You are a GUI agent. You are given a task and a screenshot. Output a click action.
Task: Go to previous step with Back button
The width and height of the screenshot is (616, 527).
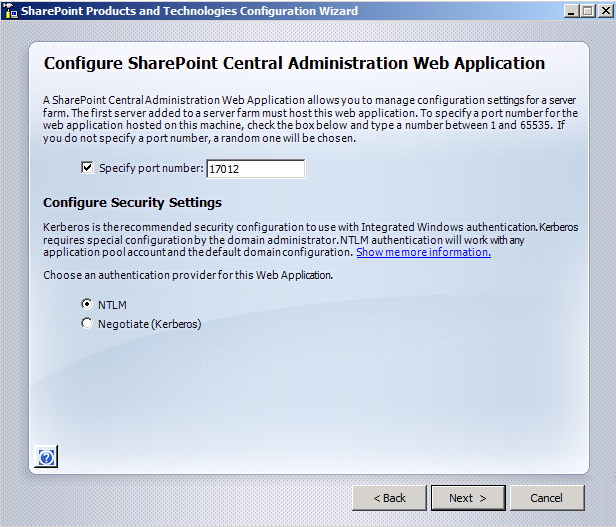(x=389, y=498)
